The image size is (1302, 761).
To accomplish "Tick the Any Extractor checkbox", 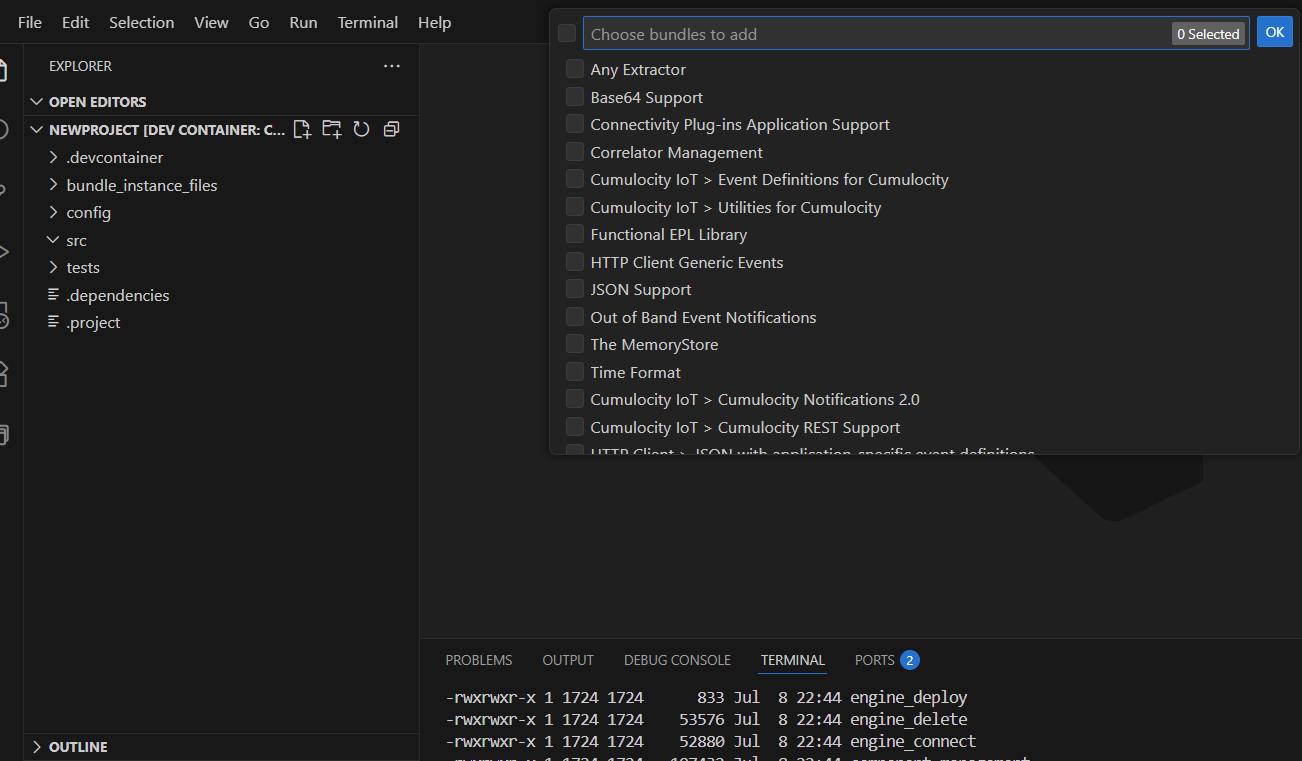I will click(575, 69).
